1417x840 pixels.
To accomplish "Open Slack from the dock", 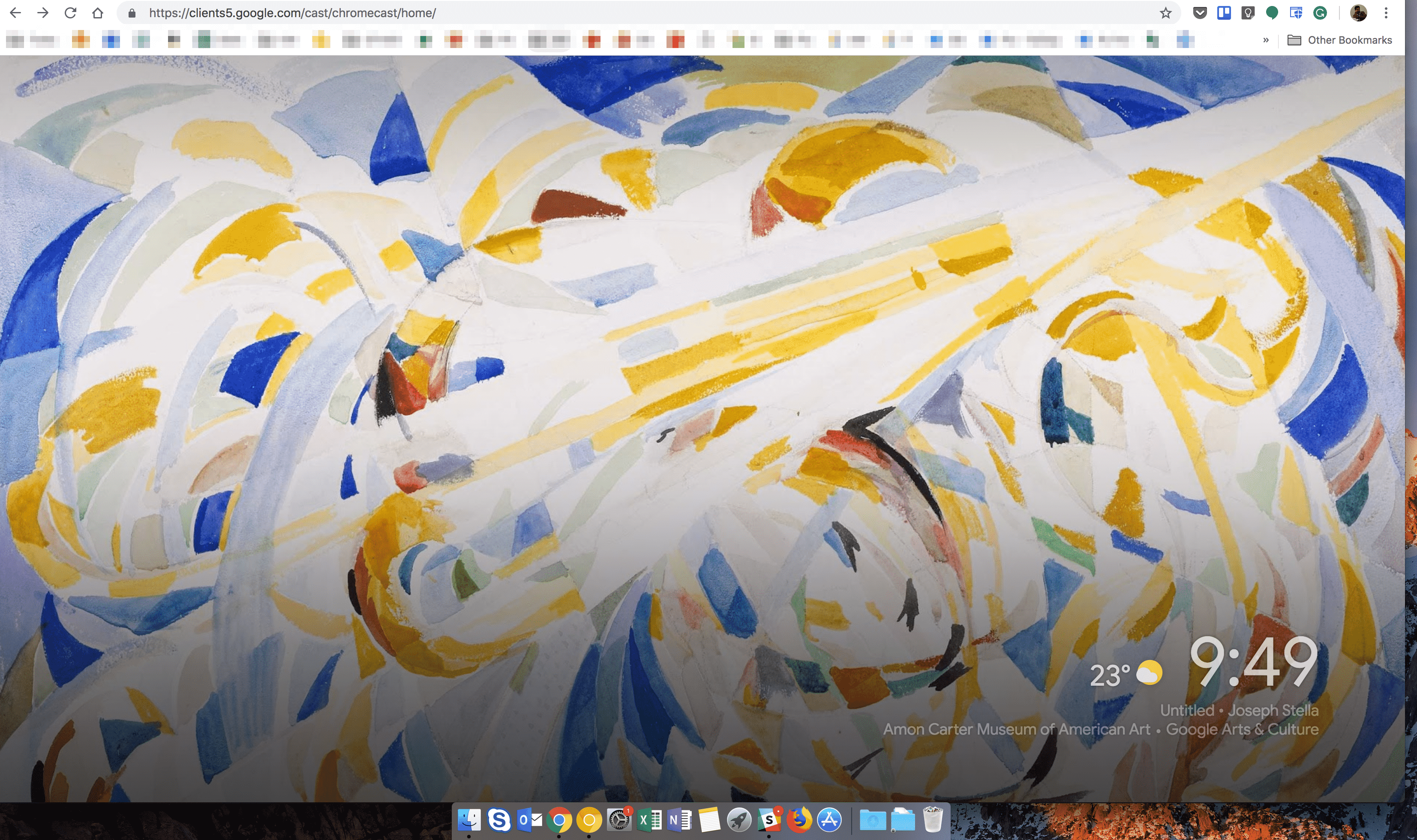I will (x=769, y=819).
